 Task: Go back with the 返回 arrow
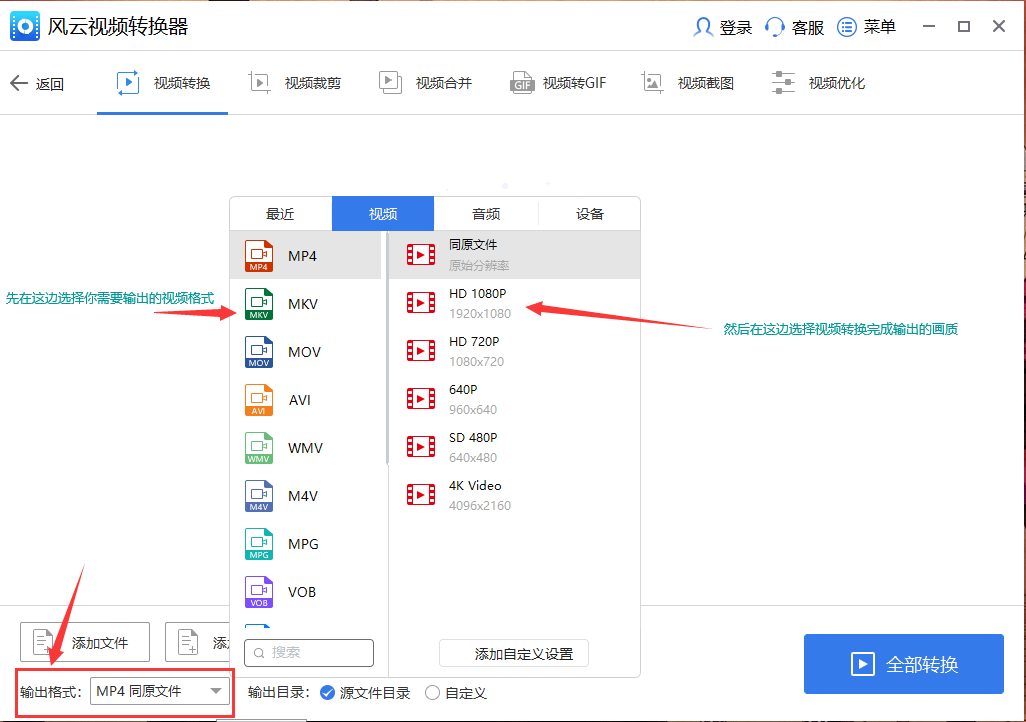pyautogui.click(x=19, y=83)
